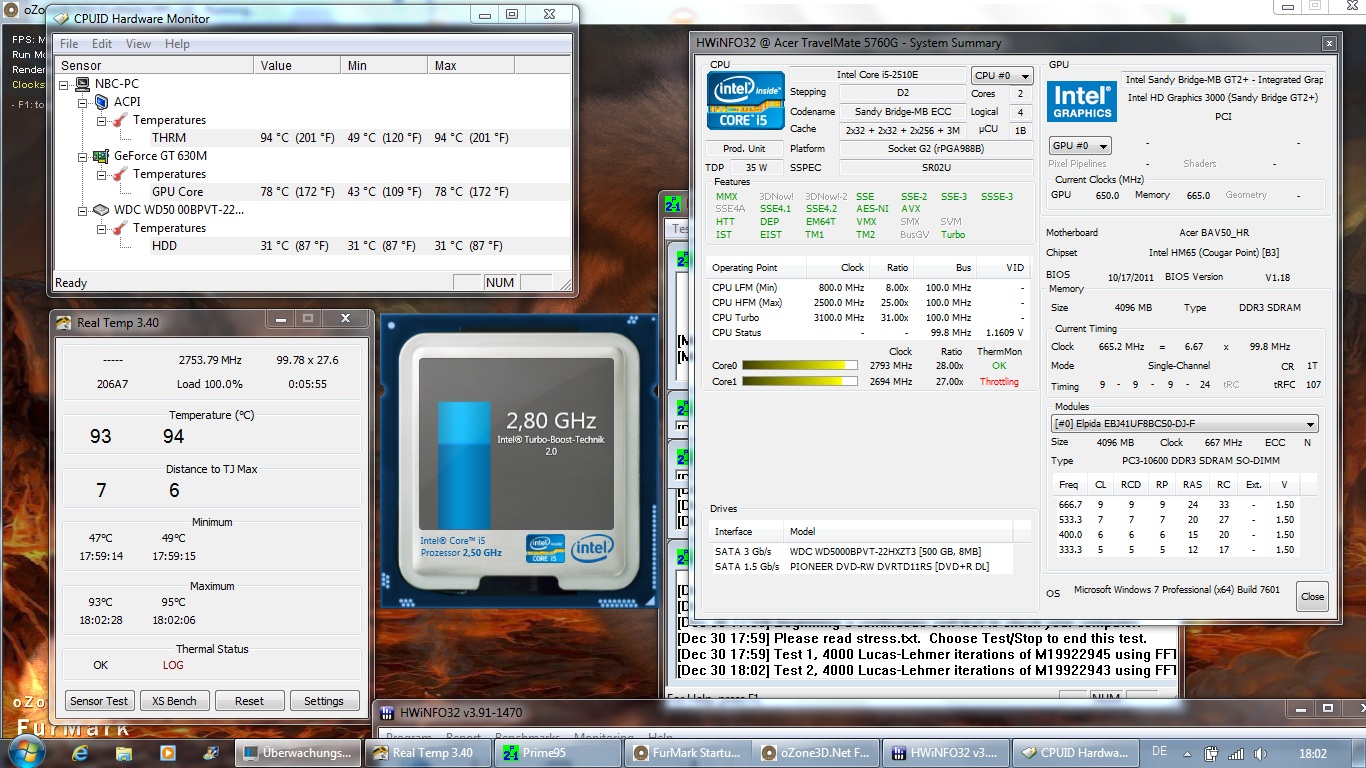Open Windows Media Player from the taskbar
This screenshot has height=768, width=1366.
tap(168, 752)
